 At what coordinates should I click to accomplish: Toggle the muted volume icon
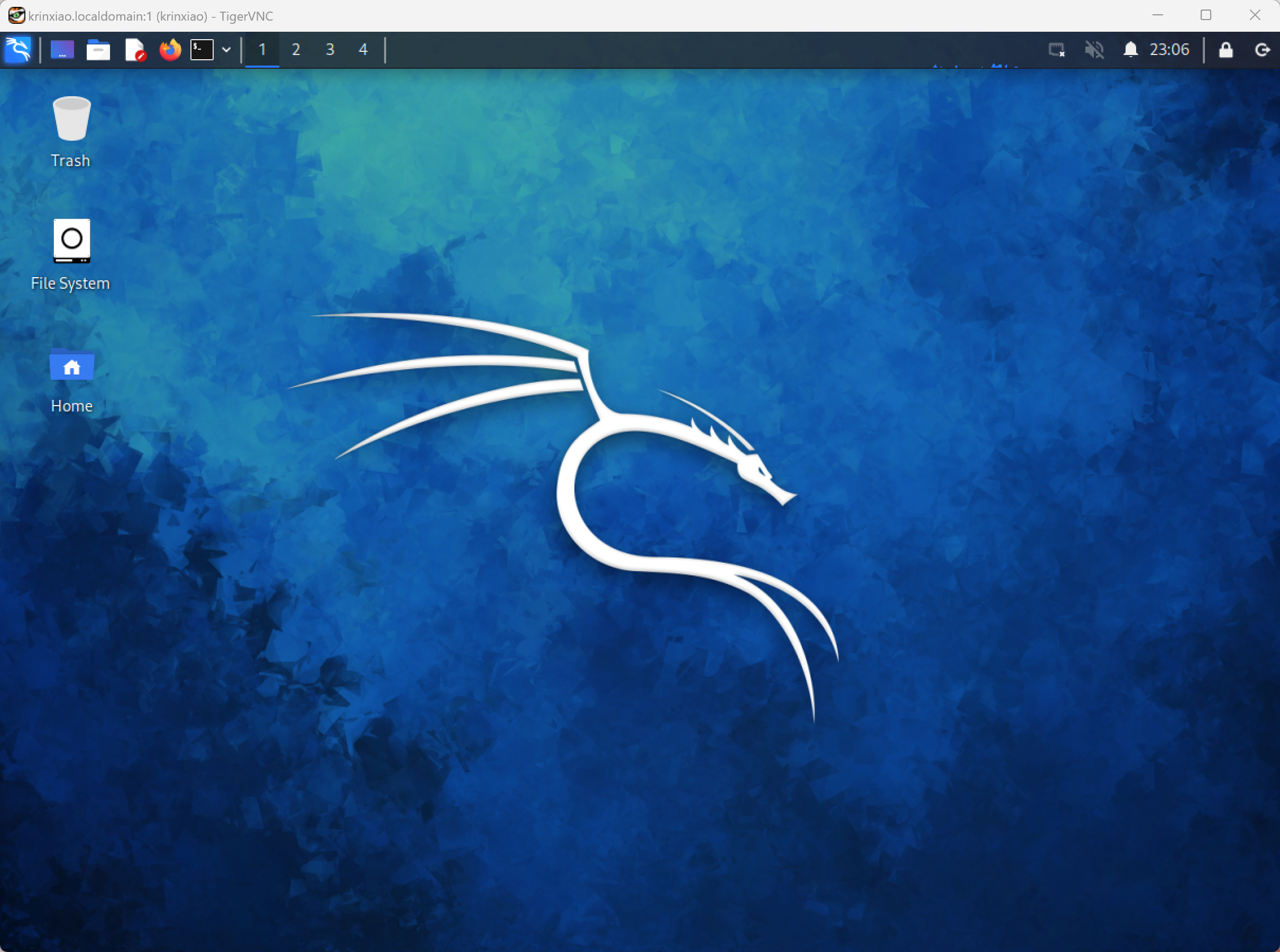coord(1094,50)
